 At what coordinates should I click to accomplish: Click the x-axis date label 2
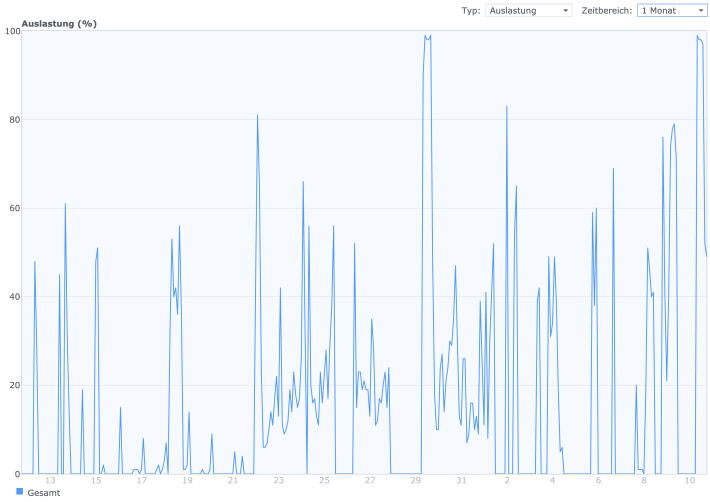click(507, 480)
